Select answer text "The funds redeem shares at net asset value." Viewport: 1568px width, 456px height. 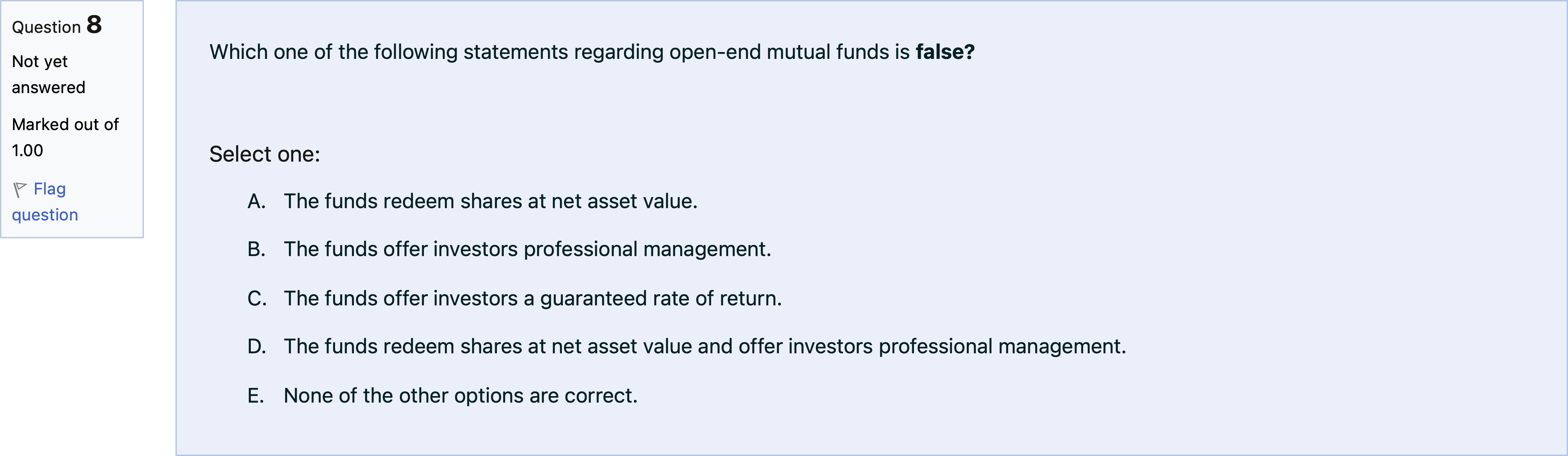pyautogui.click(x=490, y=201)
